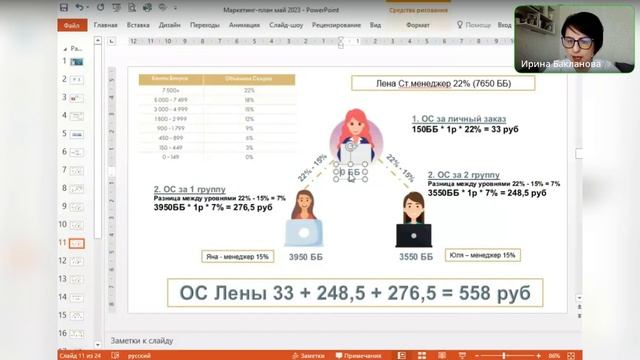This screenshot has width=640, height=360.
Task: Collapse the section triangle in slide panel
Action: (65, 49)
